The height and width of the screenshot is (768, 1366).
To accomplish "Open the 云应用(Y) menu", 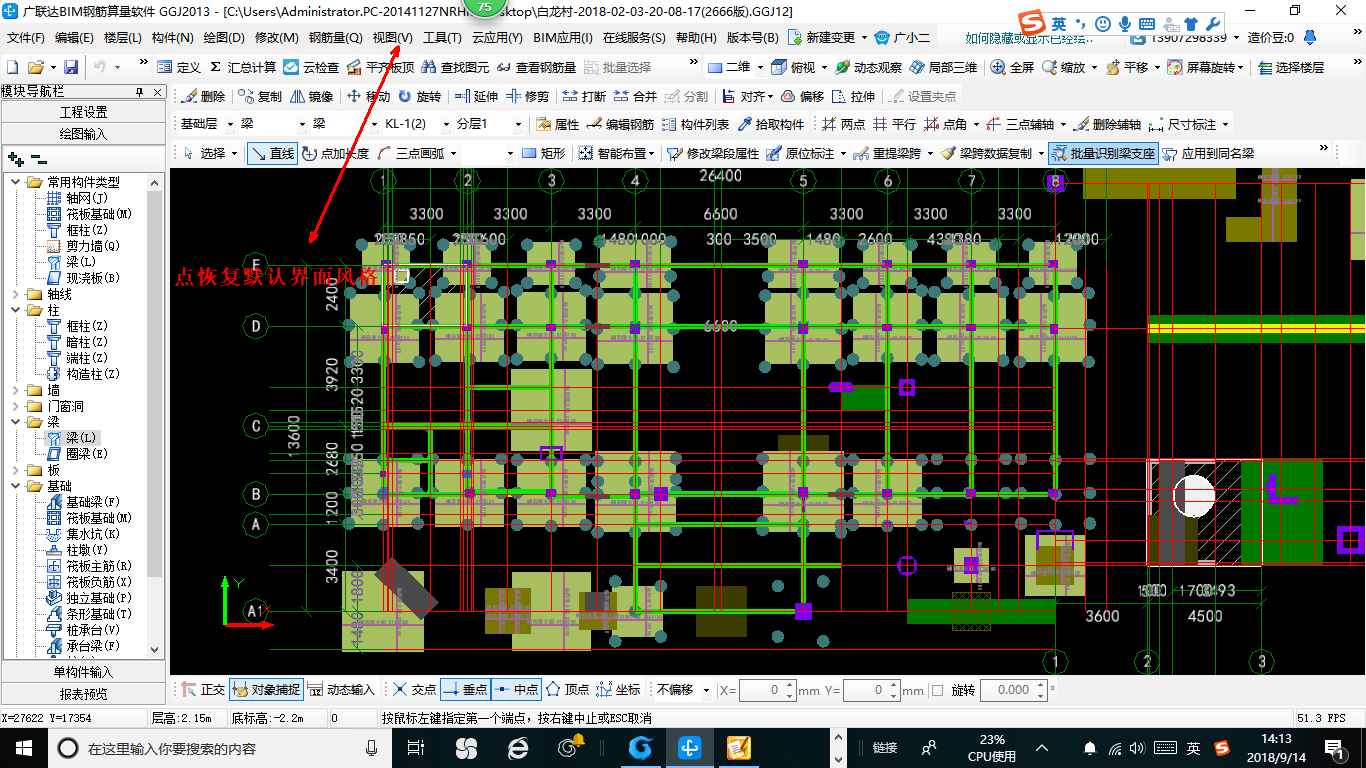I will pos(497,38).
